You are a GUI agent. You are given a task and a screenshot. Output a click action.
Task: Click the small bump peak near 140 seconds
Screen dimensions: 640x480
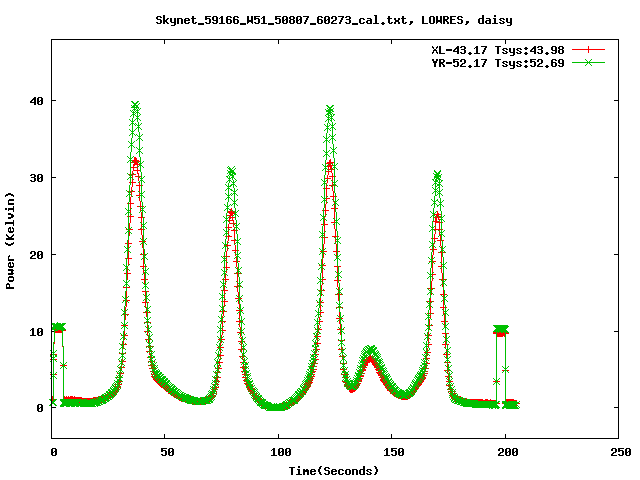pos(370,351)
